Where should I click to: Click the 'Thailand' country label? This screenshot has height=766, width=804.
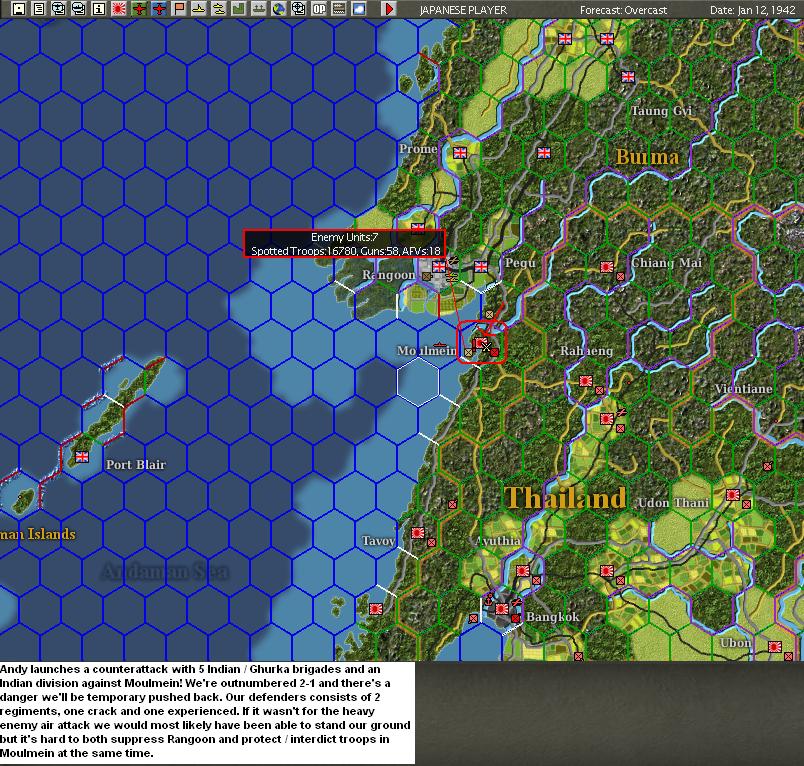click(x=565, y=498)
